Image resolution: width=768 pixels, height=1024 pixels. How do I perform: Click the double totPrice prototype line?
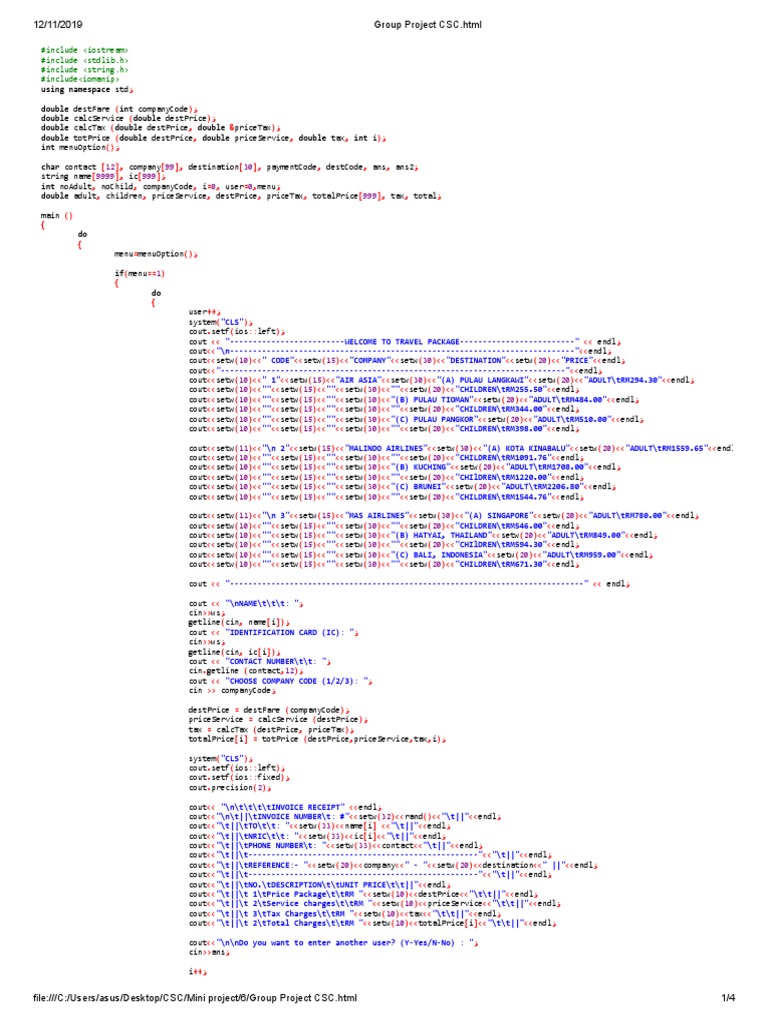(214, 138)
